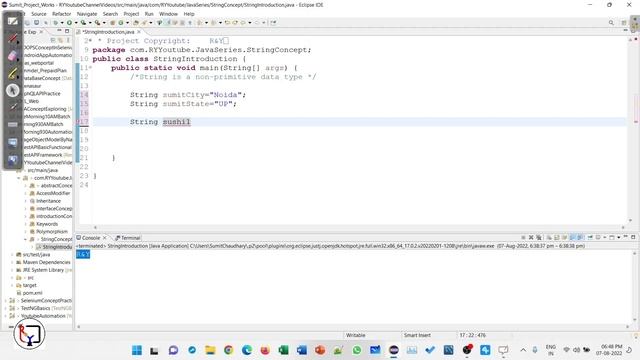Image resolution: width=640 pixels, height=360 pixels.
Task: Expand the Polymorphism package
Action: coord(26,231)
